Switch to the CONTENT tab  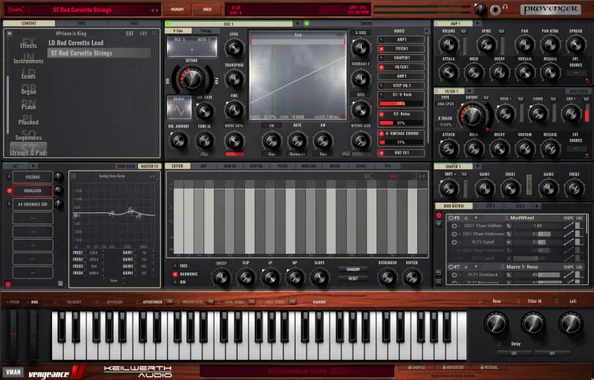click(29, 23)
